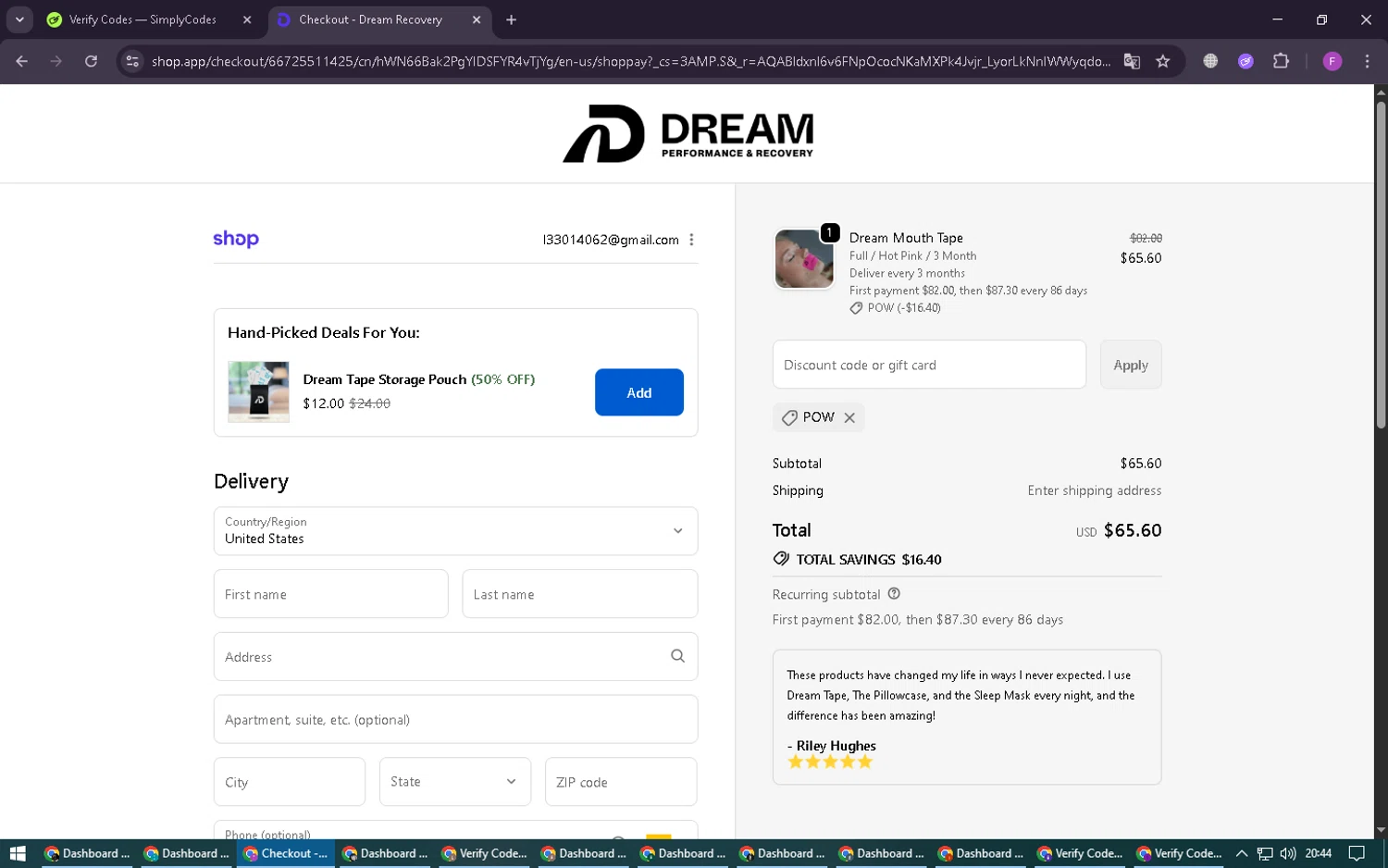Open the translate page icon
This screenshot has height=868, width=1388.
tap(1132, 61)
